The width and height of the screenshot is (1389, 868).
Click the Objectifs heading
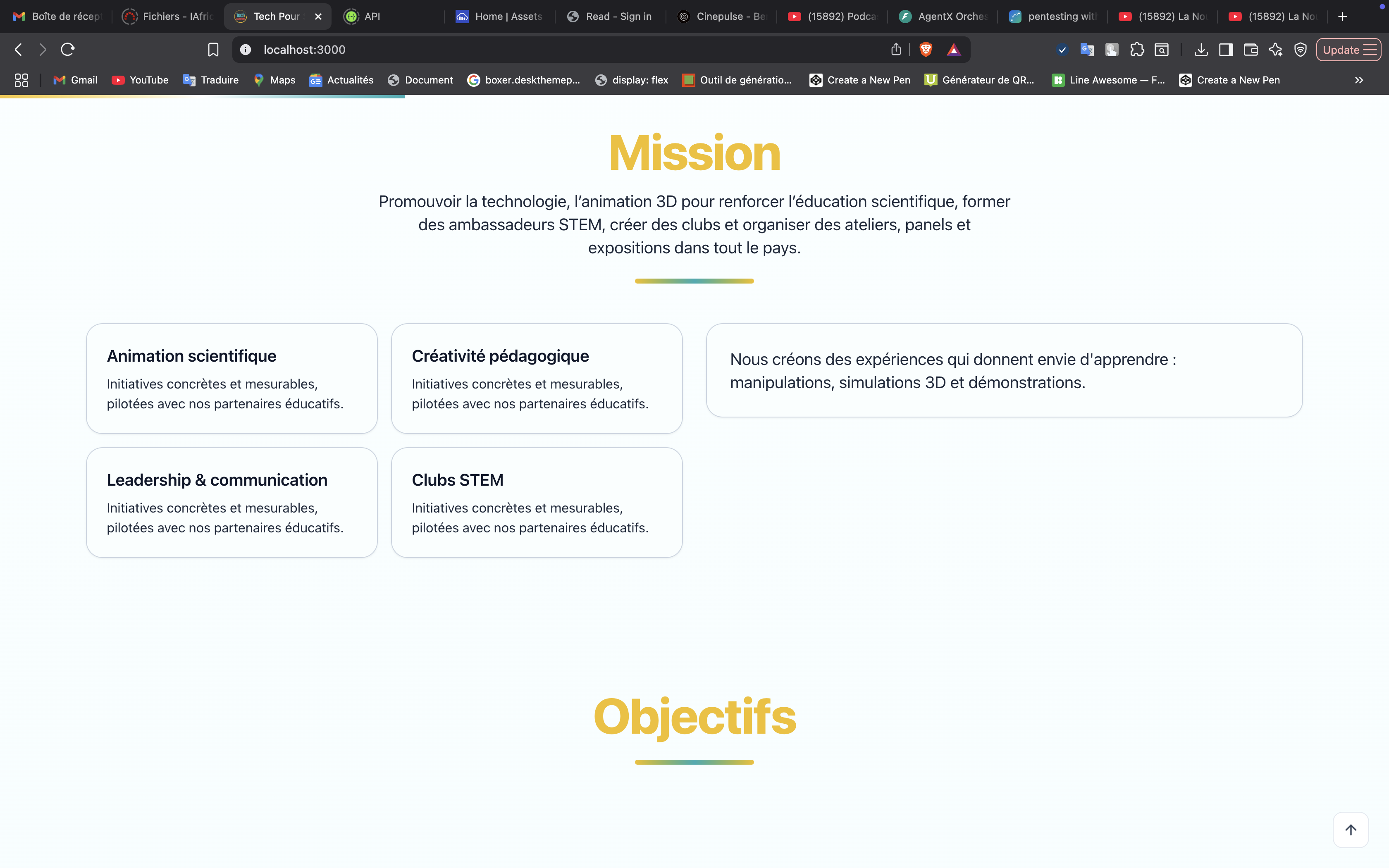pyautogui.click(x=694, y=717)
